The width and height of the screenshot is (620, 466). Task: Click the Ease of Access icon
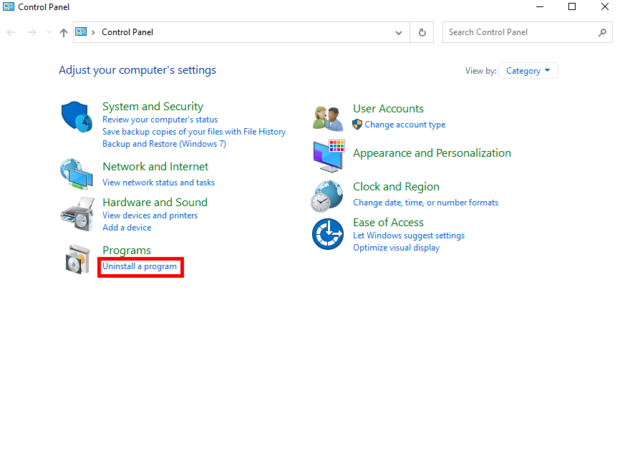[328, 234]
